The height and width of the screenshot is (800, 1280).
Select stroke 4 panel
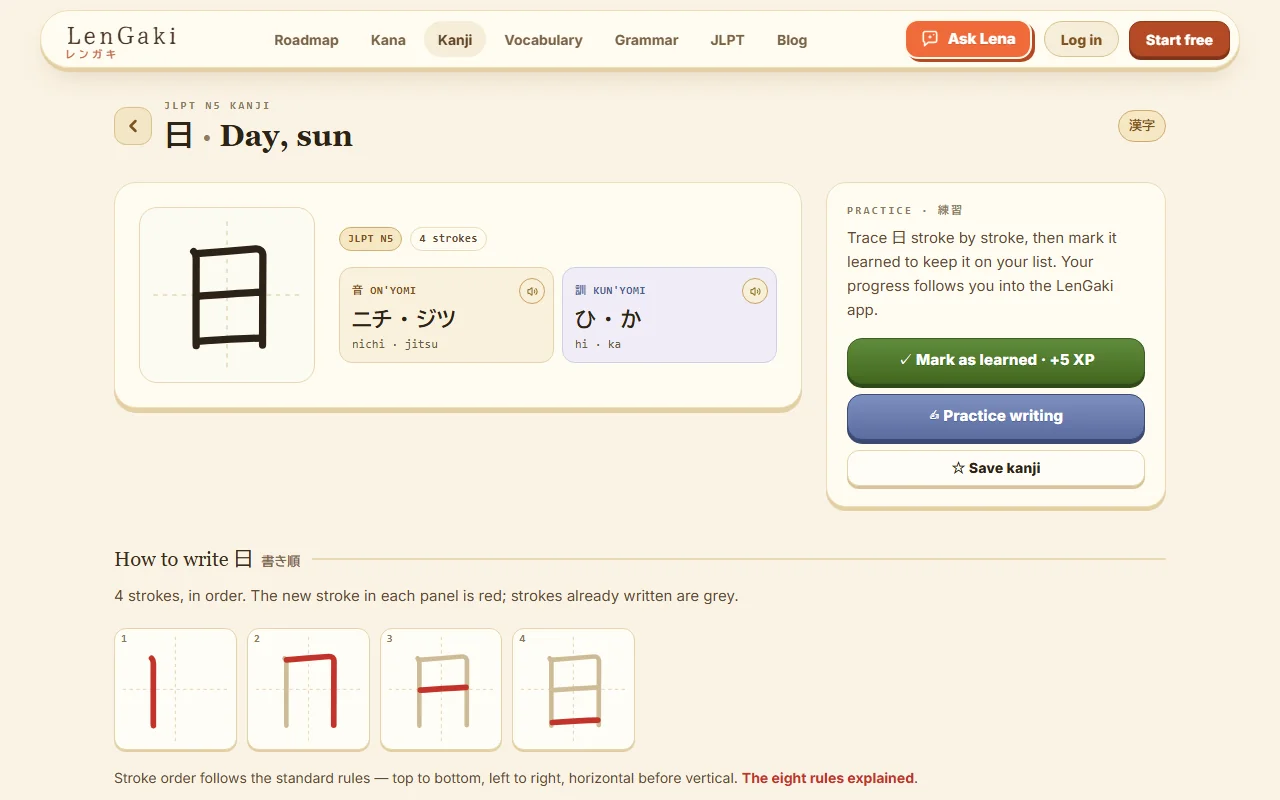tap(573, 689)
